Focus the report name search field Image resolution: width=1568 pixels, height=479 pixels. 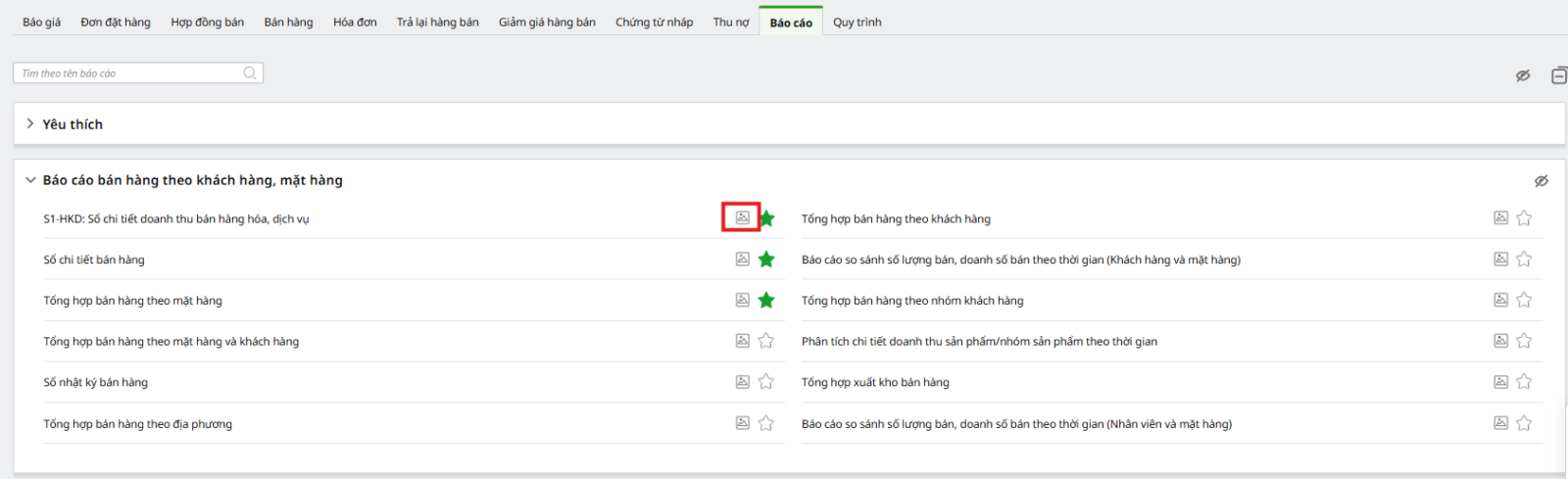tap(127, 73)
